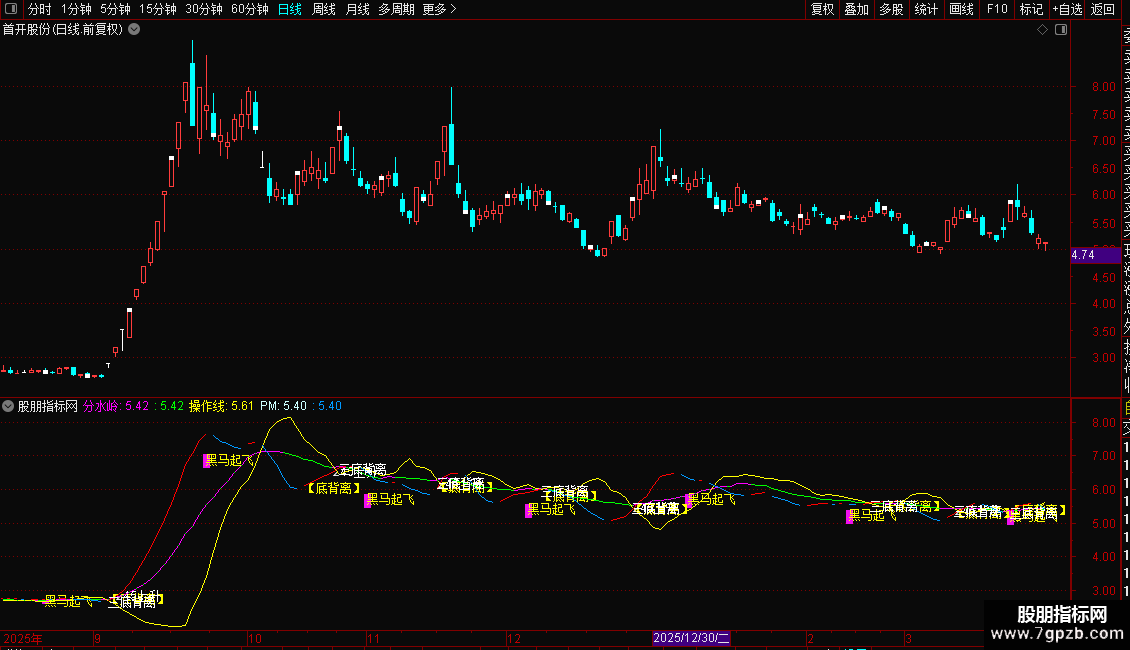This screenshot has width=1130, height=650.
Task: Switch to 5分钟 period
Action: pyautogui.click(x=114, y=9)
